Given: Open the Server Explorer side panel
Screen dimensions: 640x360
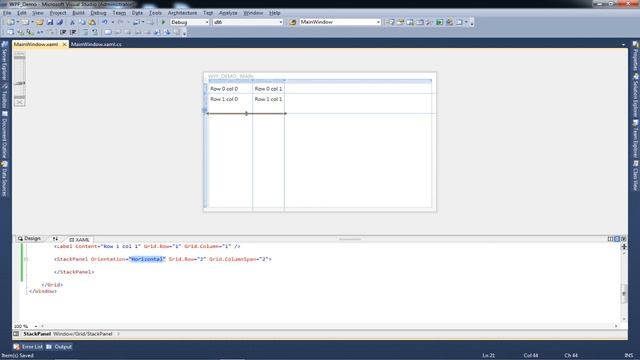Looking at the screenshot, I should (x=4, y=61).
